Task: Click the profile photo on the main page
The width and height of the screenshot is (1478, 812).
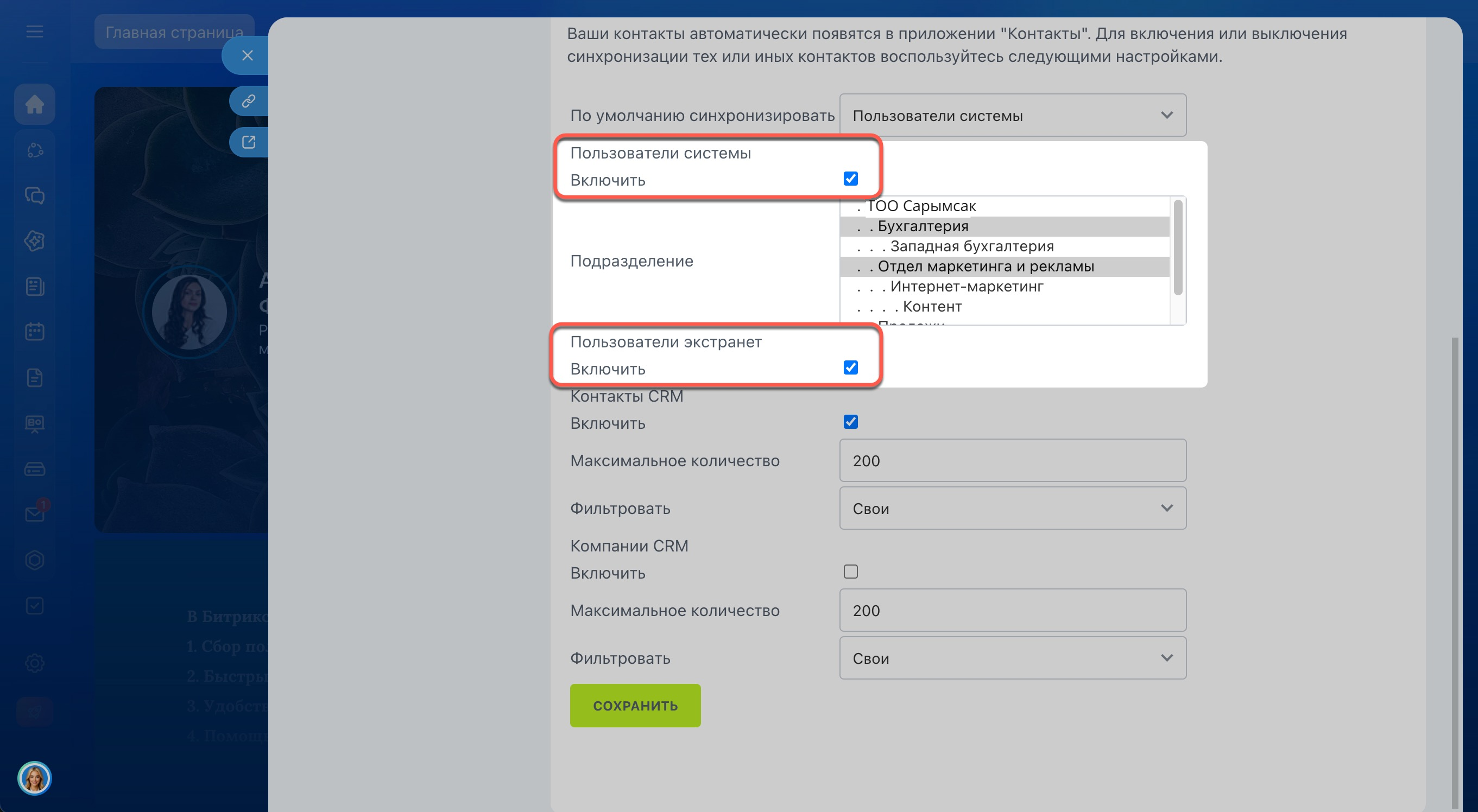Action: click(x=189, y=312)
